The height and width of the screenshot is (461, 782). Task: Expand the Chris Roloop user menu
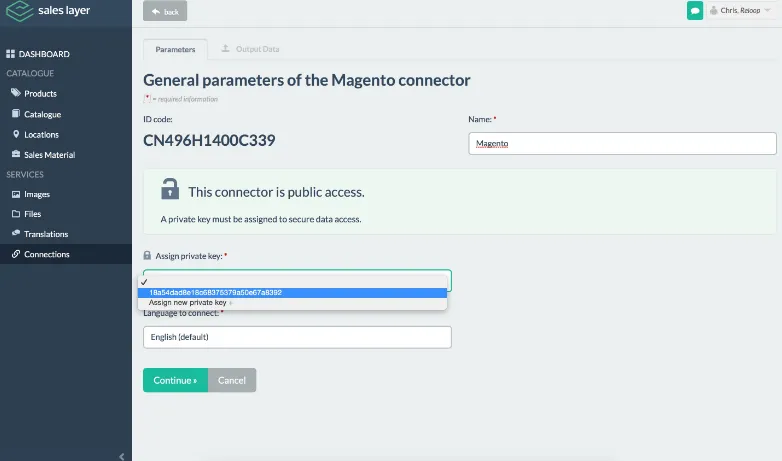(741, 10)
